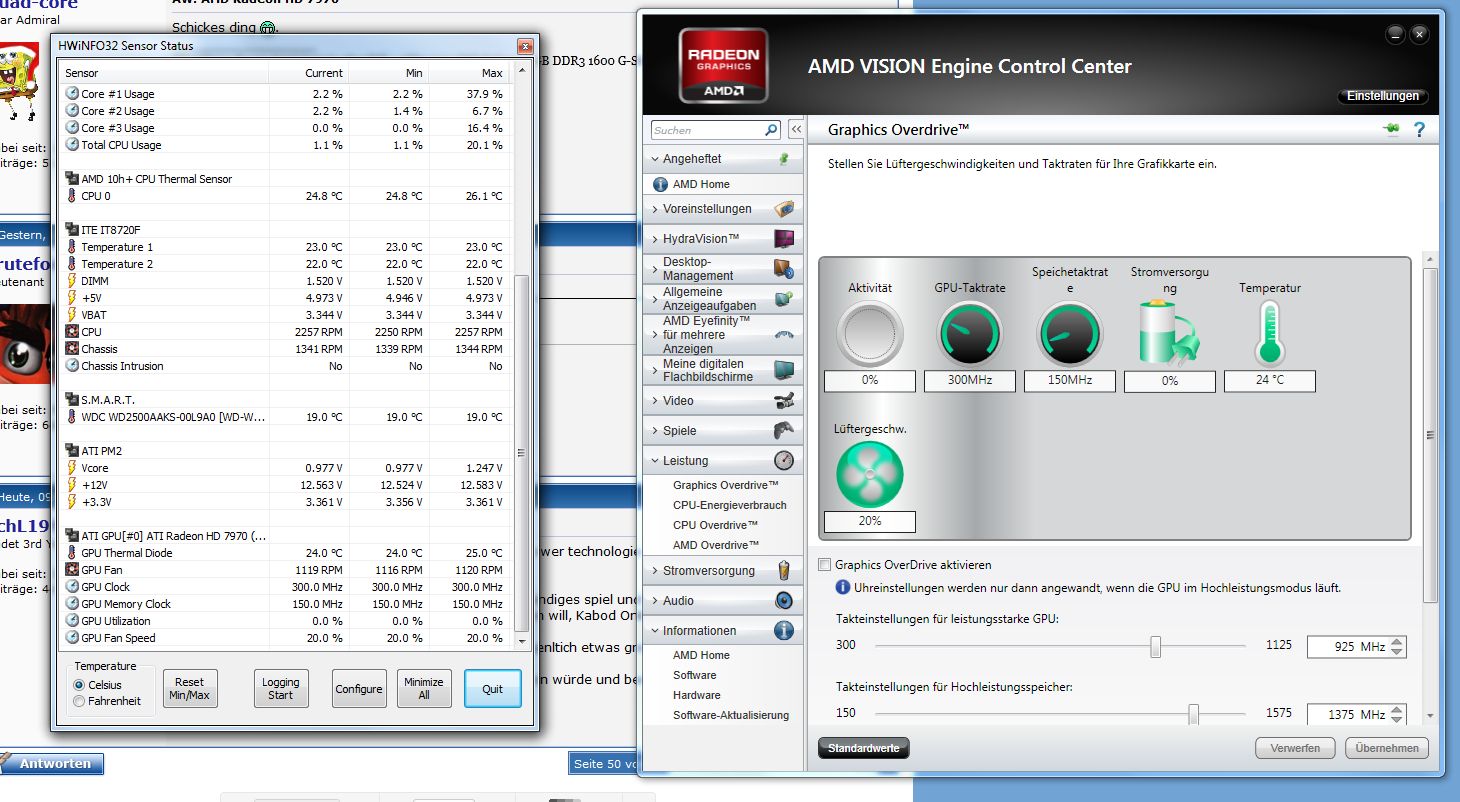Click the S.M.A.R.T. drive group icon
Viewport: 1460px width, 802px height.
click(x=72, y=400)
